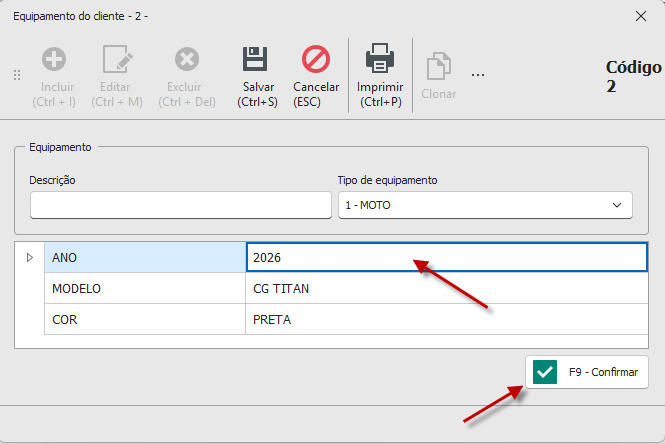Save with the Salvar floppy disk icon
The height and width of the screenshot is (444, 665).
(255, 59)
